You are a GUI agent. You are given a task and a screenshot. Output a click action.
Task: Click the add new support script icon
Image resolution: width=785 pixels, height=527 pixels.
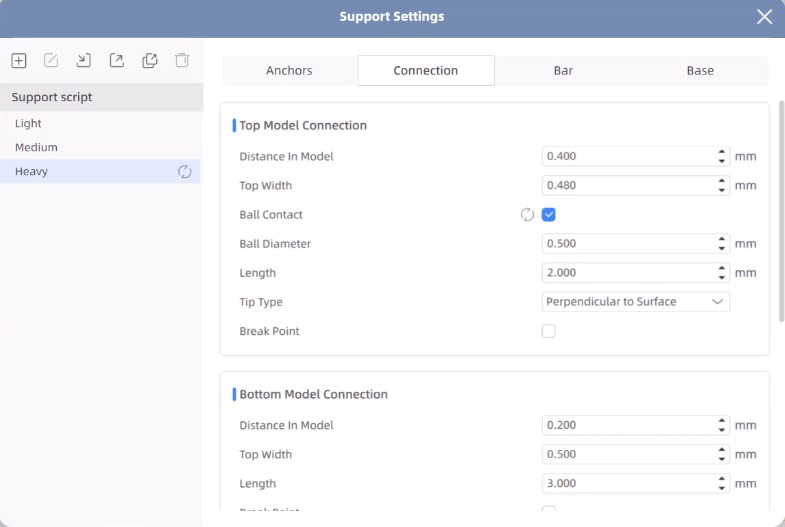point(19,61)
